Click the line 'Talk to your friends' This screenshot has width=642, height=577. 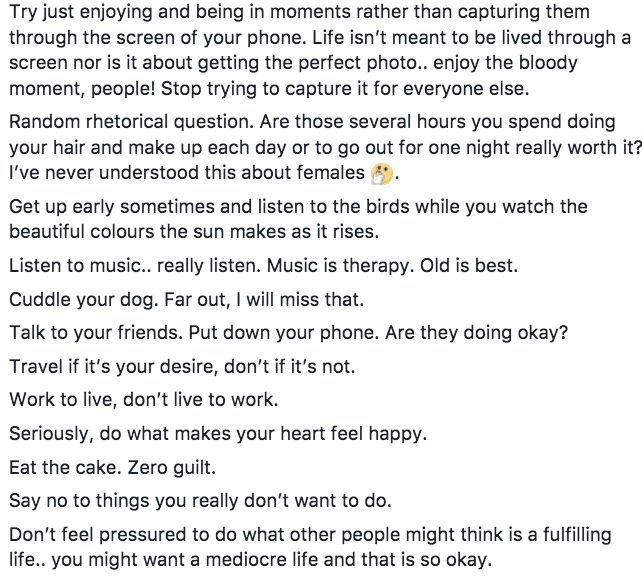(289, 333)
